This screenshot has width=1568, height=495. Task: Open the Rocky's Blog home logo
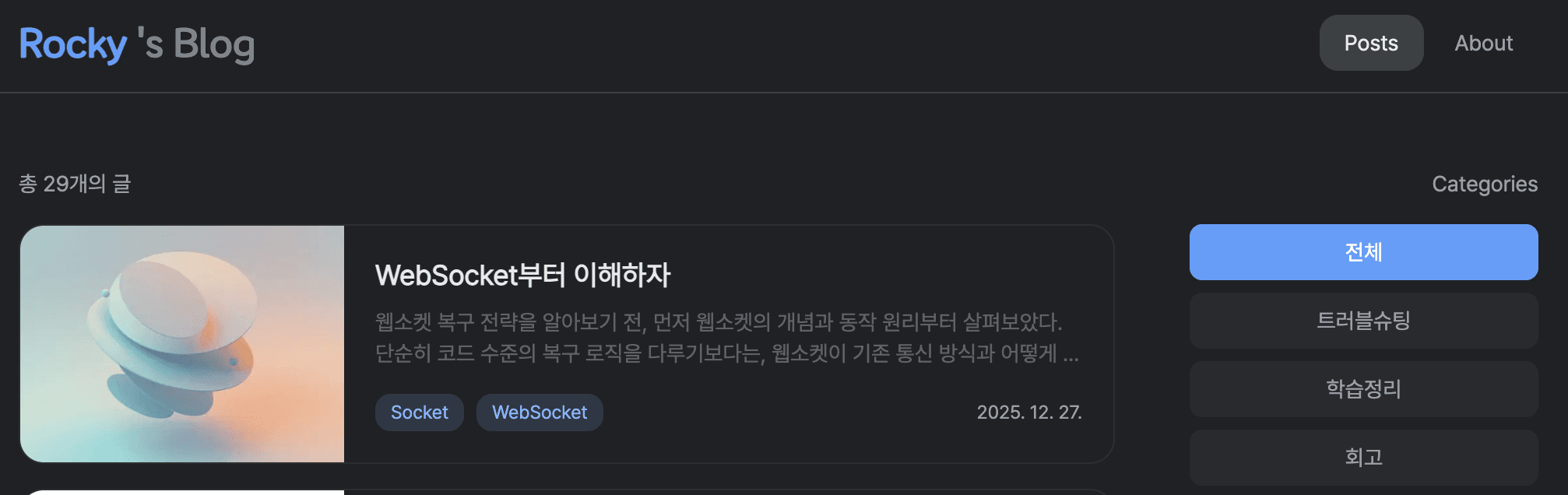tap(137, 44)
